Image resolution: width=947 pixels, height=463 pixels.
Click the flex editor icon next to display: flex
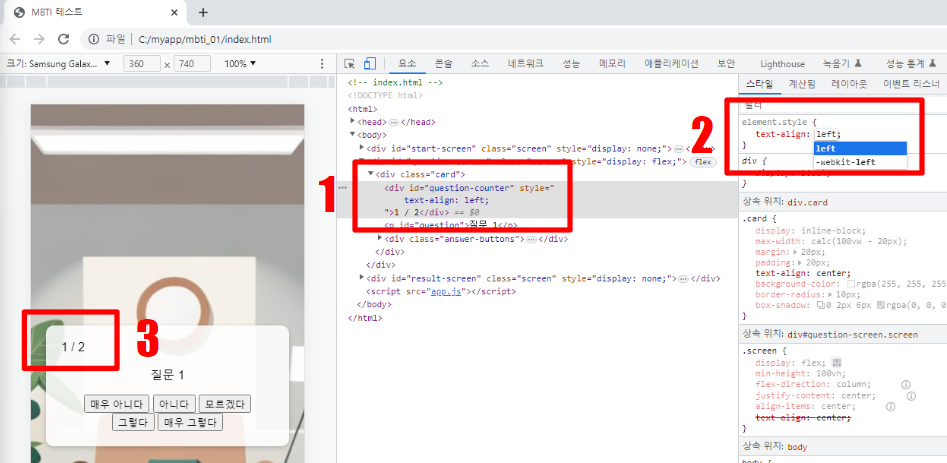pos(836,363)
